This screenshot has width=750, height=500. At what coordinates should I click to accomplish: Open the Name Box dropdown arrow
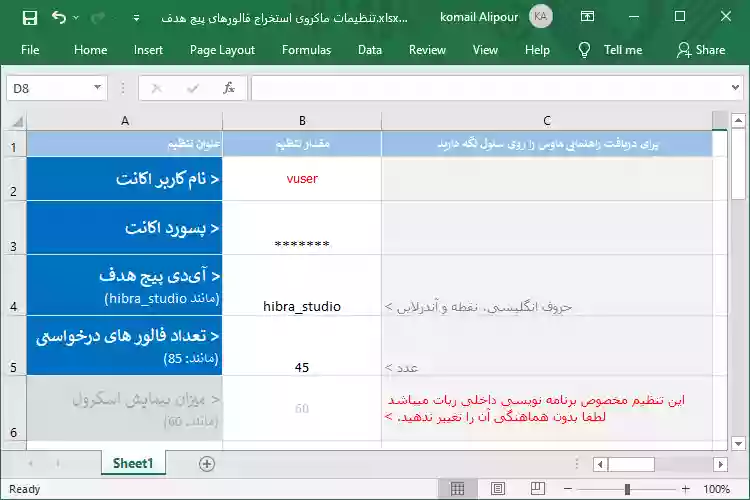pyautogui.click(x=98, y=88)
